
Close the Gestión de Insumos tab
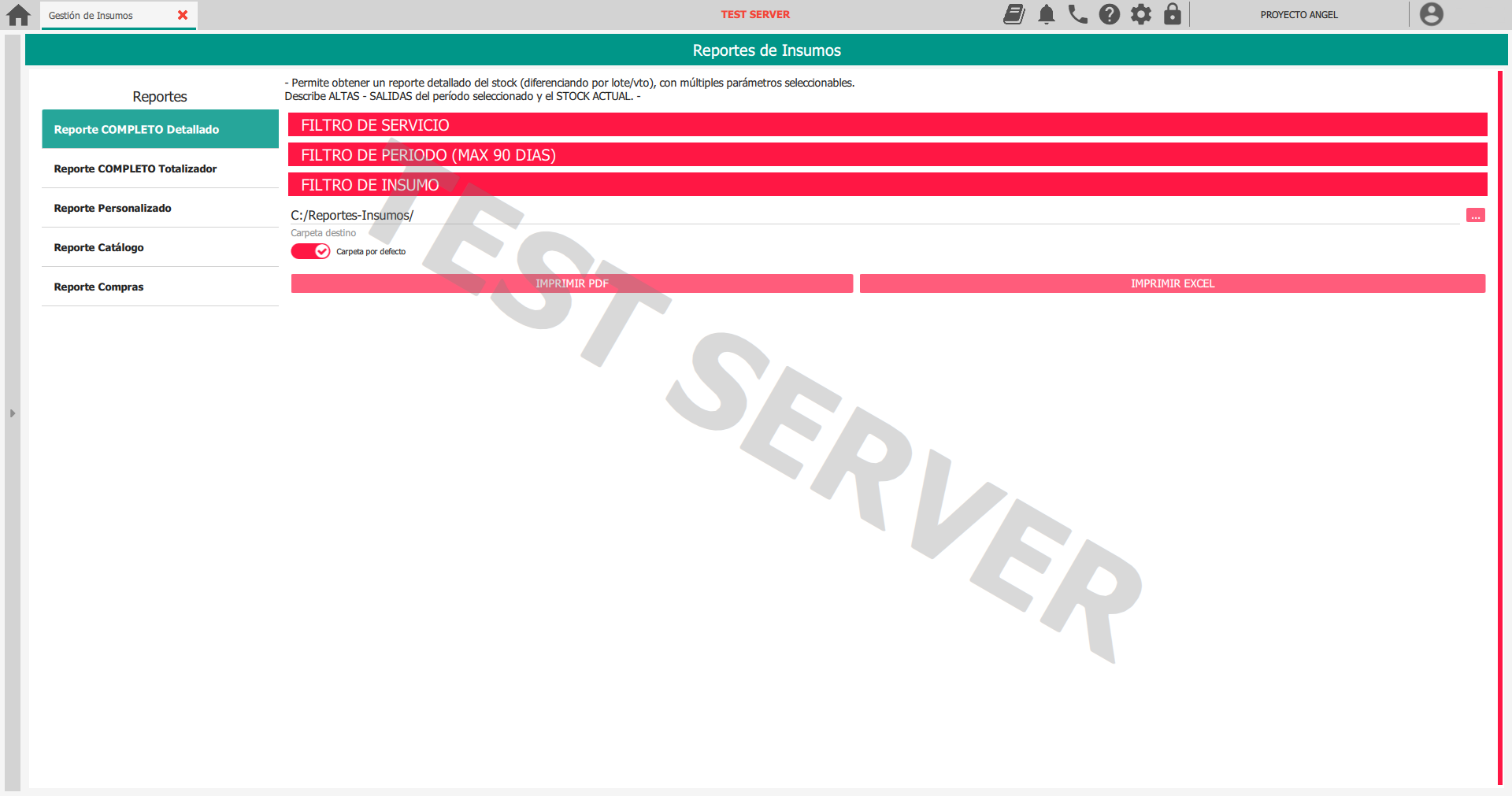click(x=183, y=15)
